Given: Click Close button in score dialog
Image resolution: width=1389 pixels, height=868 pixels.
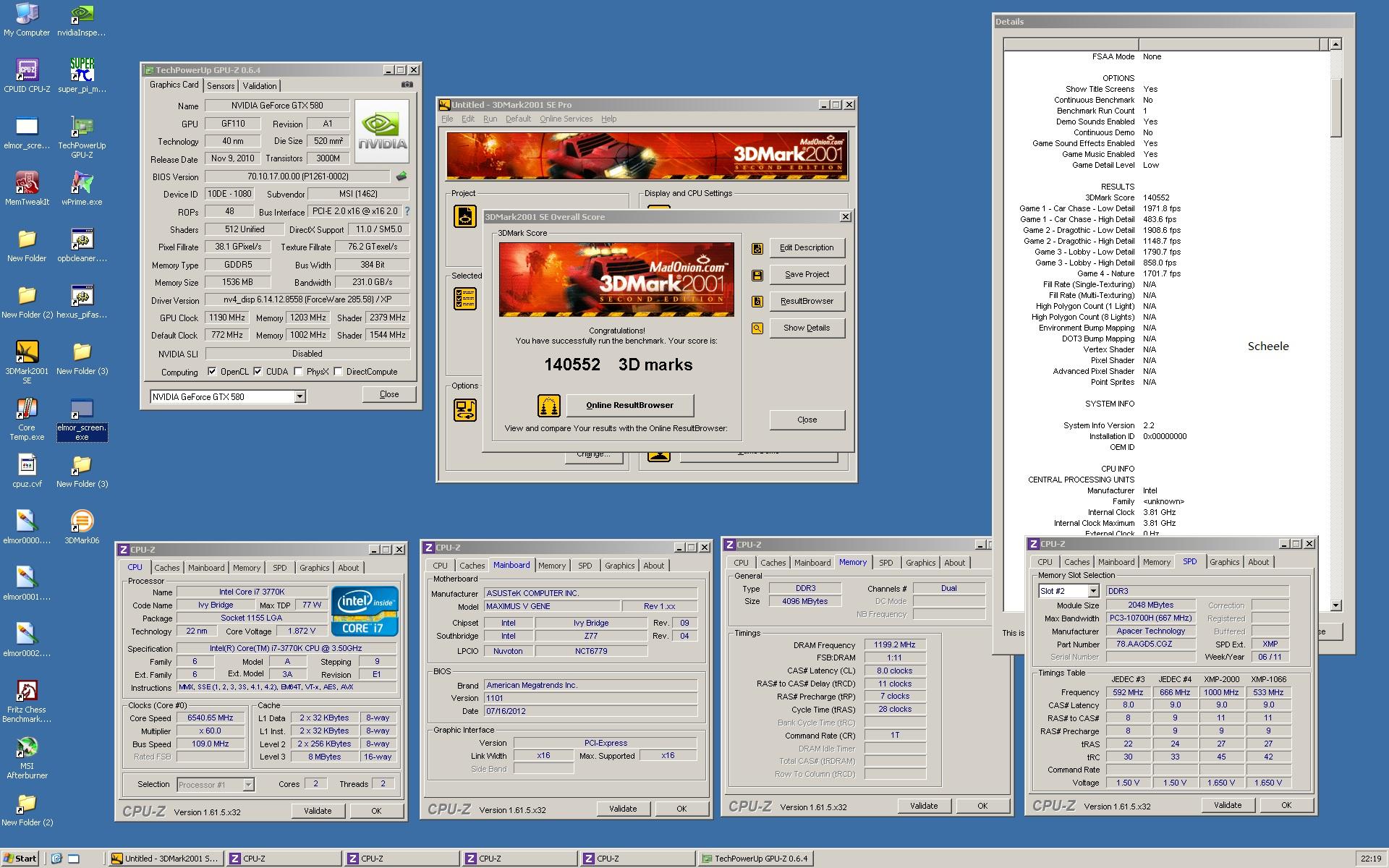Looking at the screenshot, I should (x=807, y=420).
